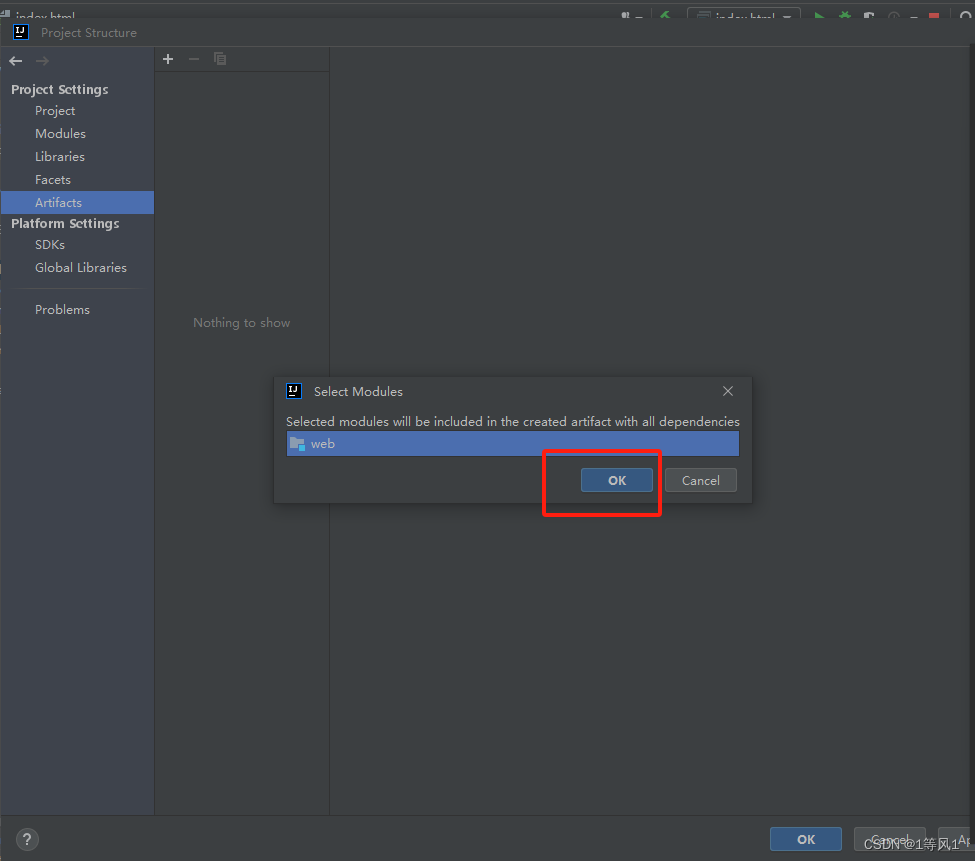
Task: Click the web module folder icon
Action: click(x=297, y=444)
